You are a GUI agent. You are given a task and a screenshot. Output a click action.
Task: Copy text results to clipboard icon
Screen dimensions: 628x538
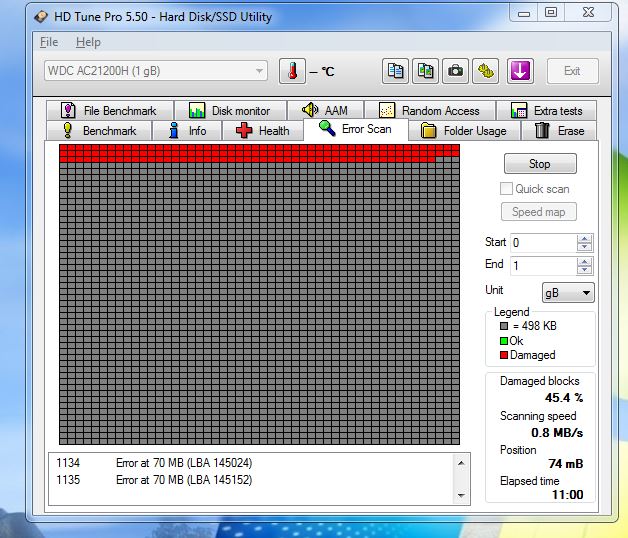[395, 71]
